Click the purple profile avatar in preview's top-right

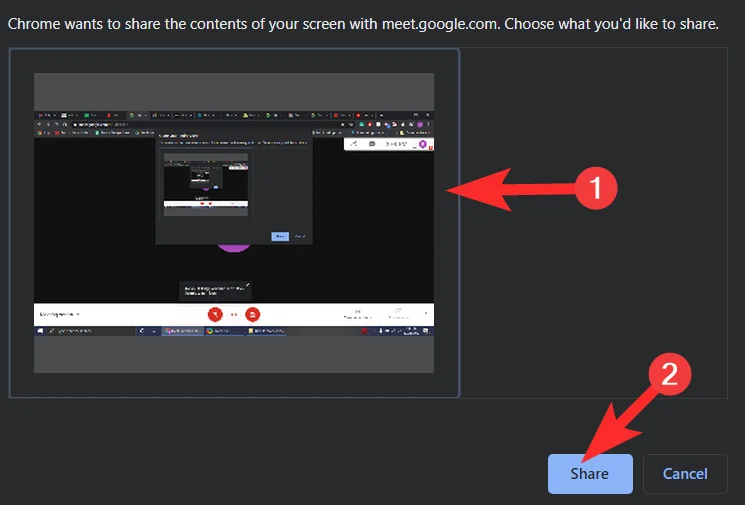tap(422, 144)
